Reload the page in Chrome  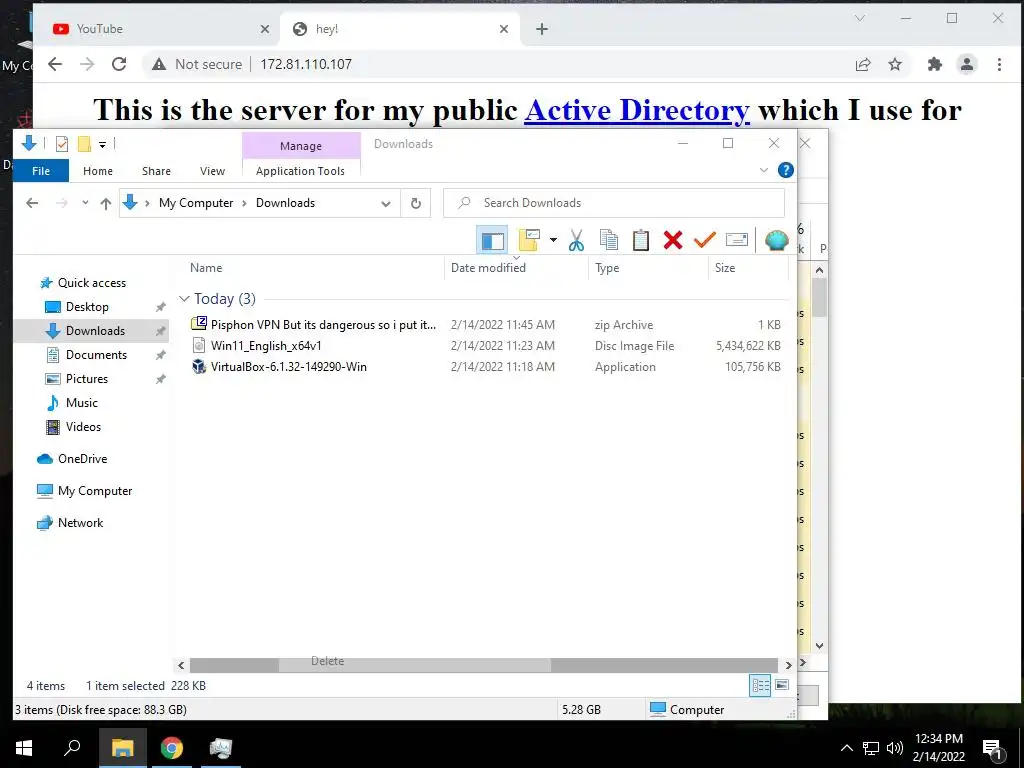[119, 64]
